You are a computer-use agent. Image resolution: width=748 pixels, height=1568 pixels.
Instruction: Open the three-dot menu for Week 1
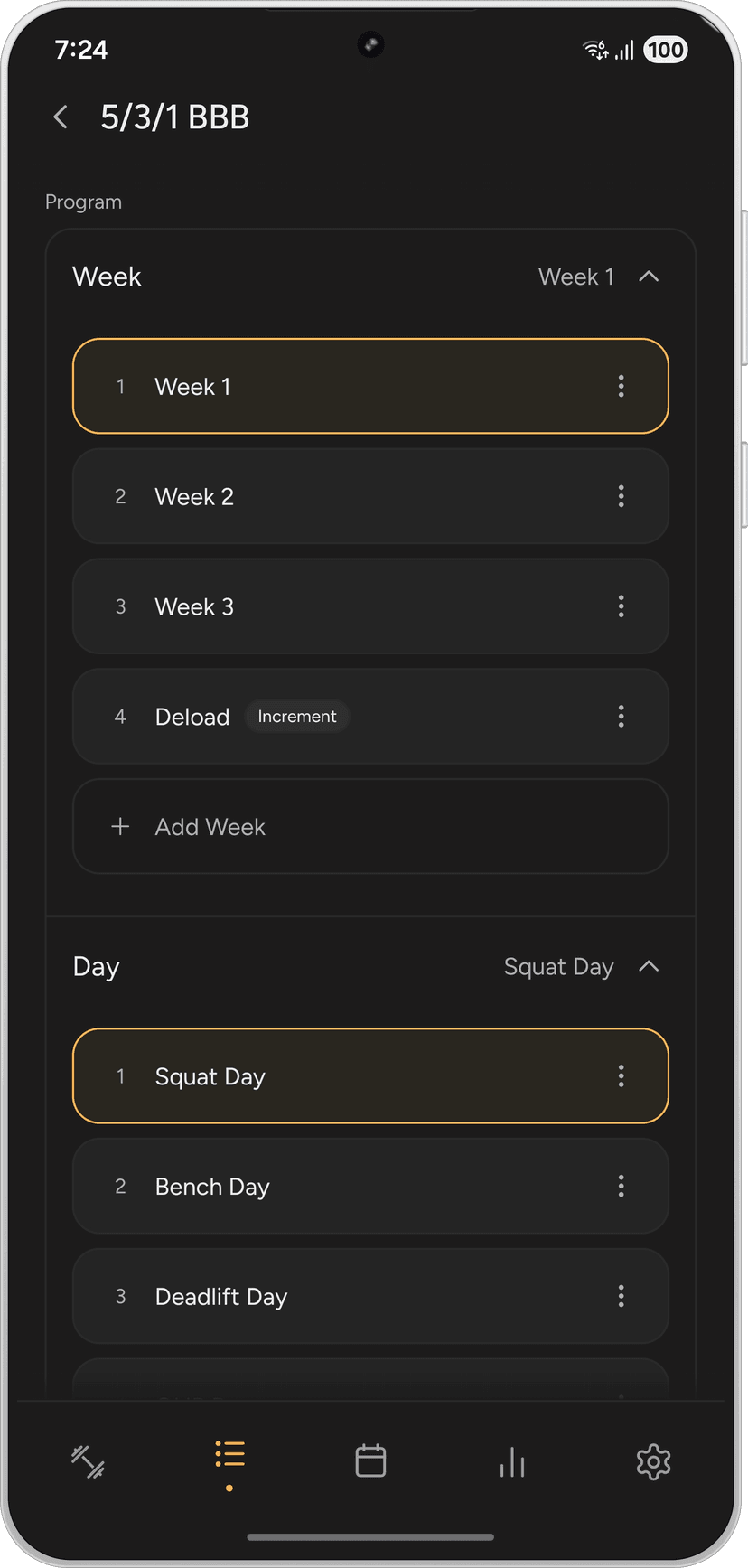pyautogui.click(x=621, y=386)
